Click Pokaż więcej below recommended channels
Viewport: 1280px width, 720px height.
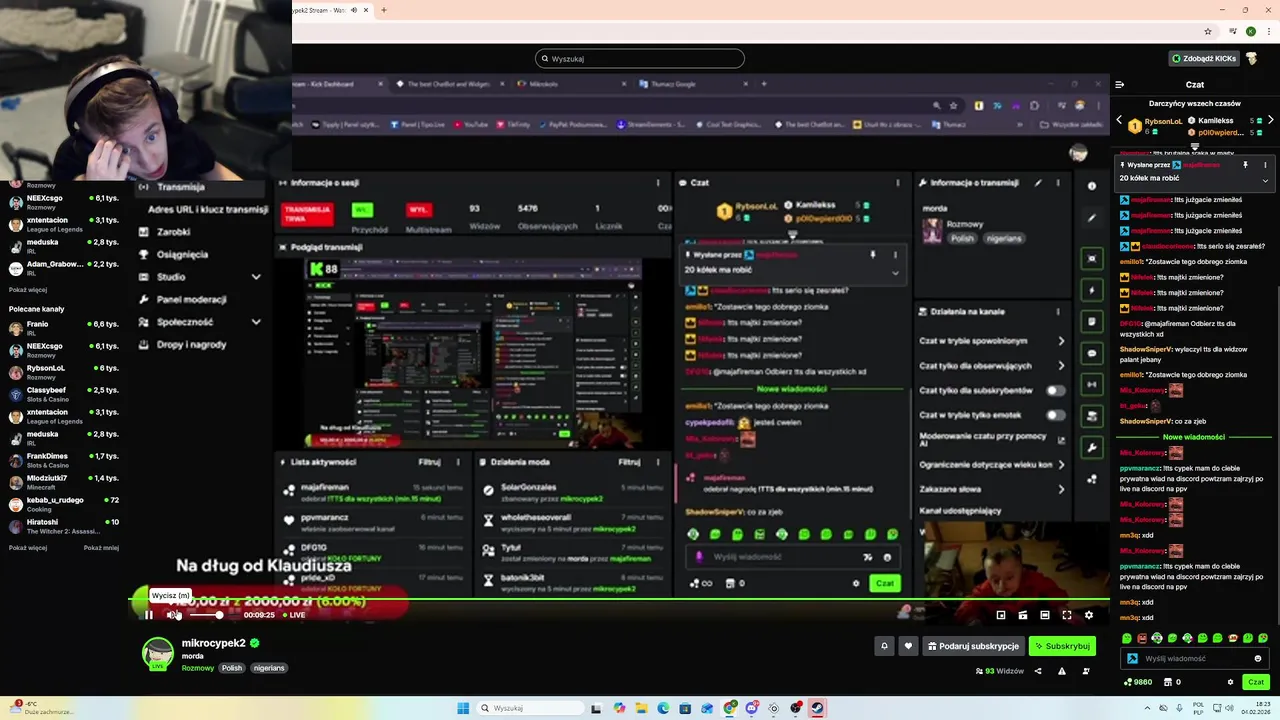pyautogui.click(x=28, y=548)
